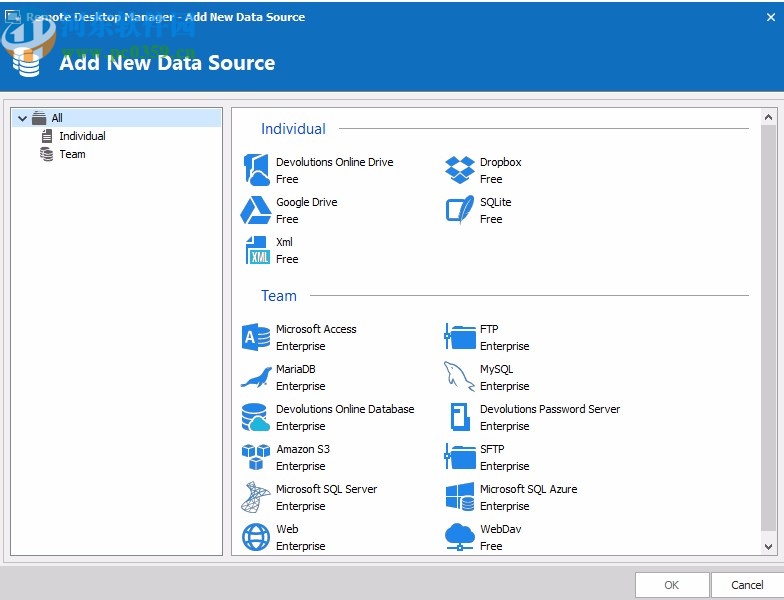
Task: Click the scrollbar up arrow
Action: coord(768,118)
